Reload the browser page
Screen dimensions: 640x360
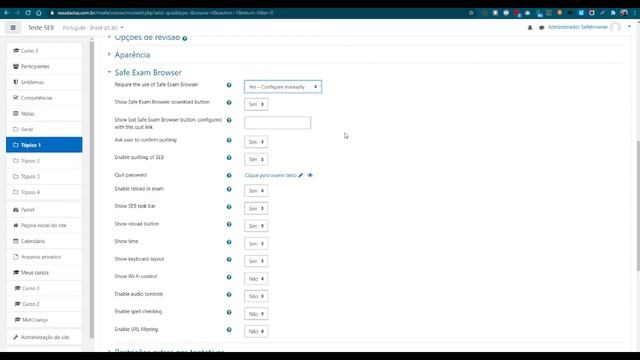tap(28, 13)
